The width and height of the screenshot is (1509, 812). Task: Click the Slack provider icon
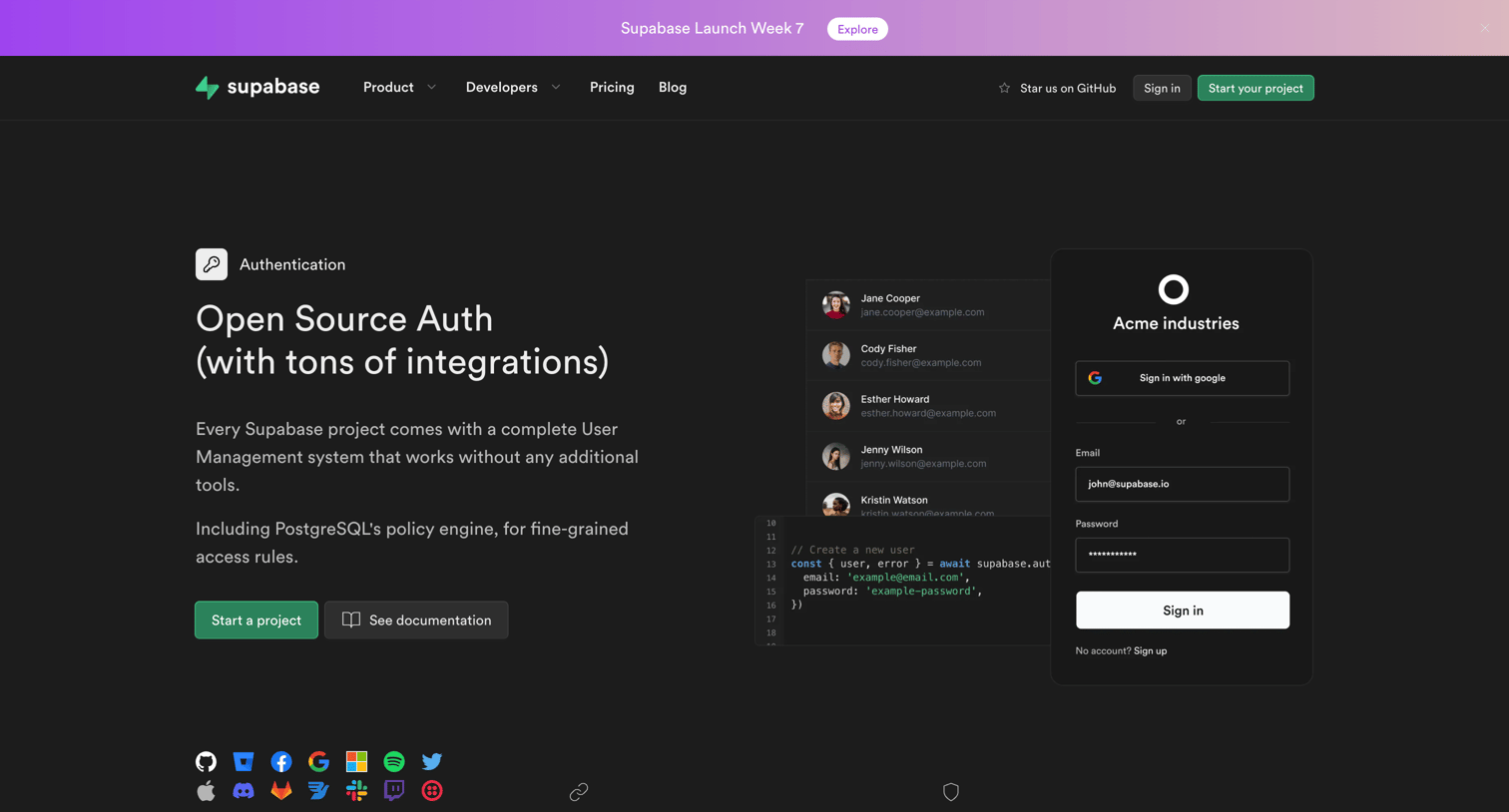pyautogui.click(x=356, y=791)
